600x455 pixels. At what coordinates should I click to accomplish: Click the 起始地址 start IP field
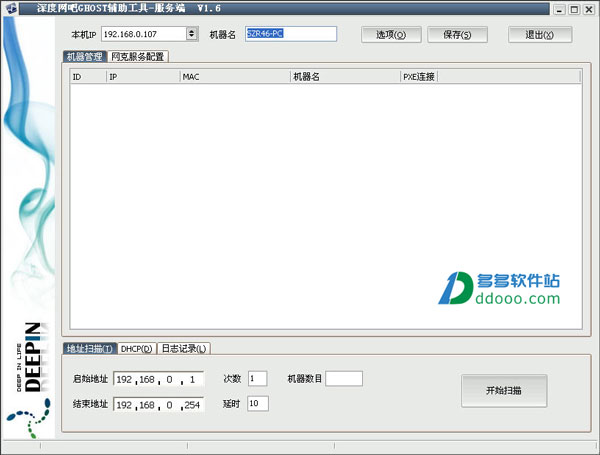(159, 379)
